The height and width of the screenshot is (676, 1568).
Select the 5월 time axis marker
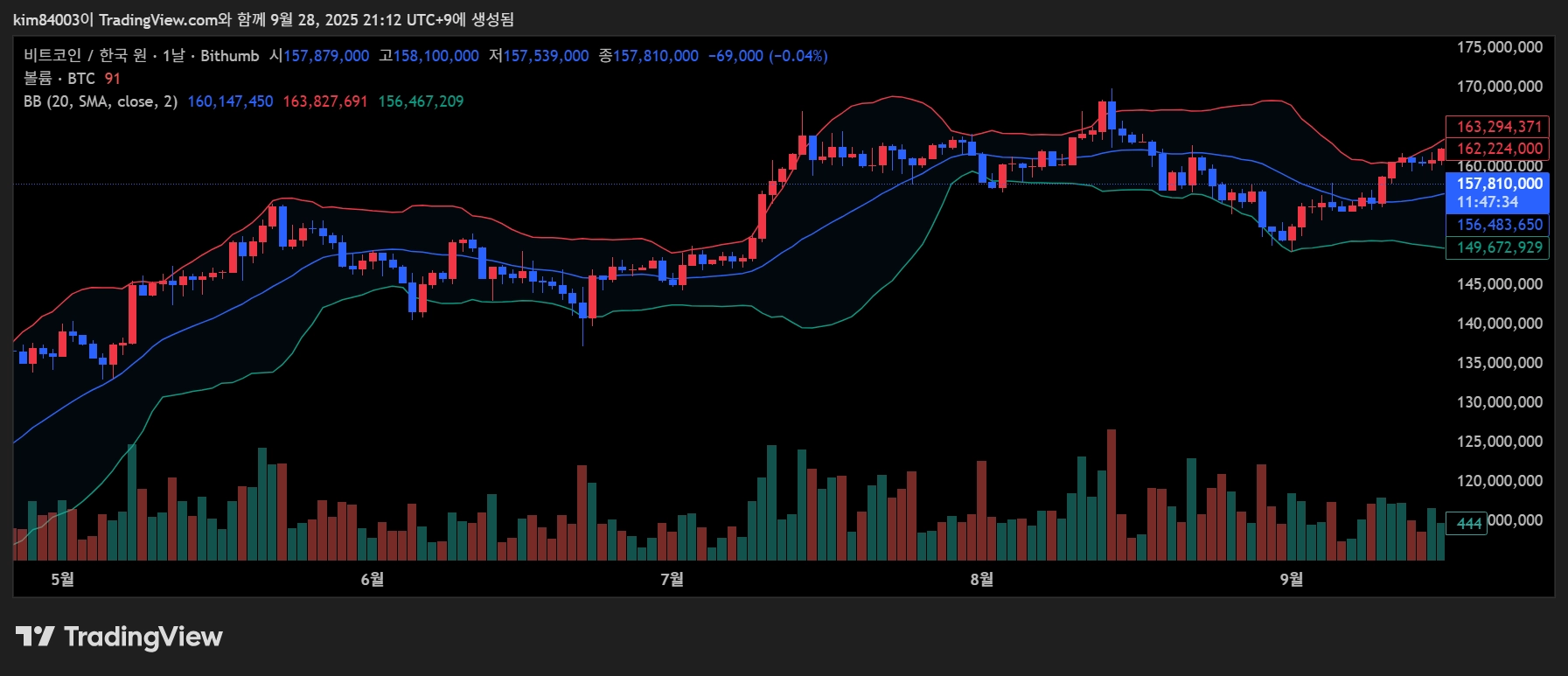tap(62, 579)
